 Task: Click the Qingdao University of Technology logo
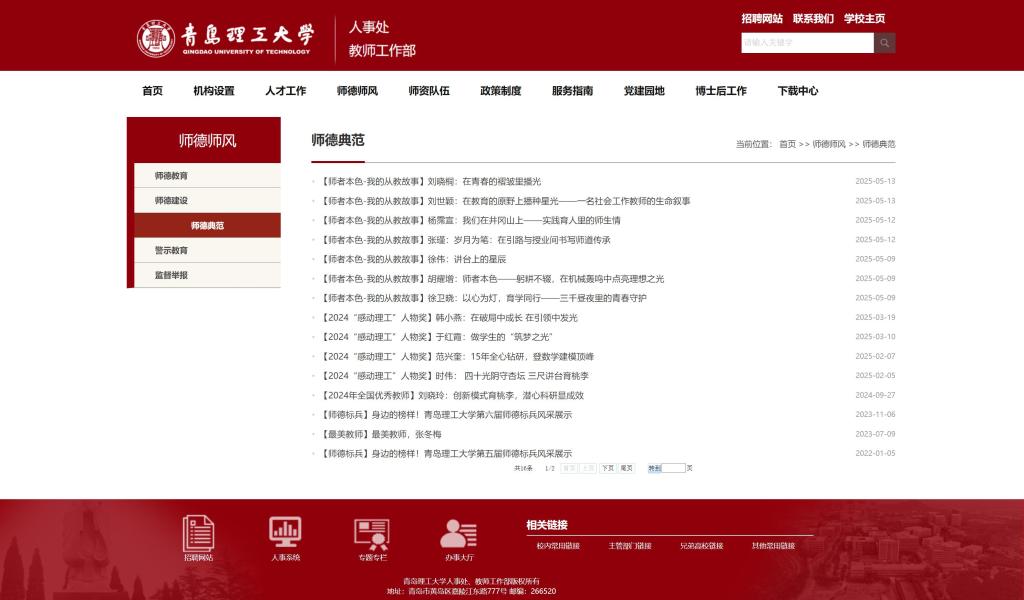pyautogui.click(x=226, y=39)
